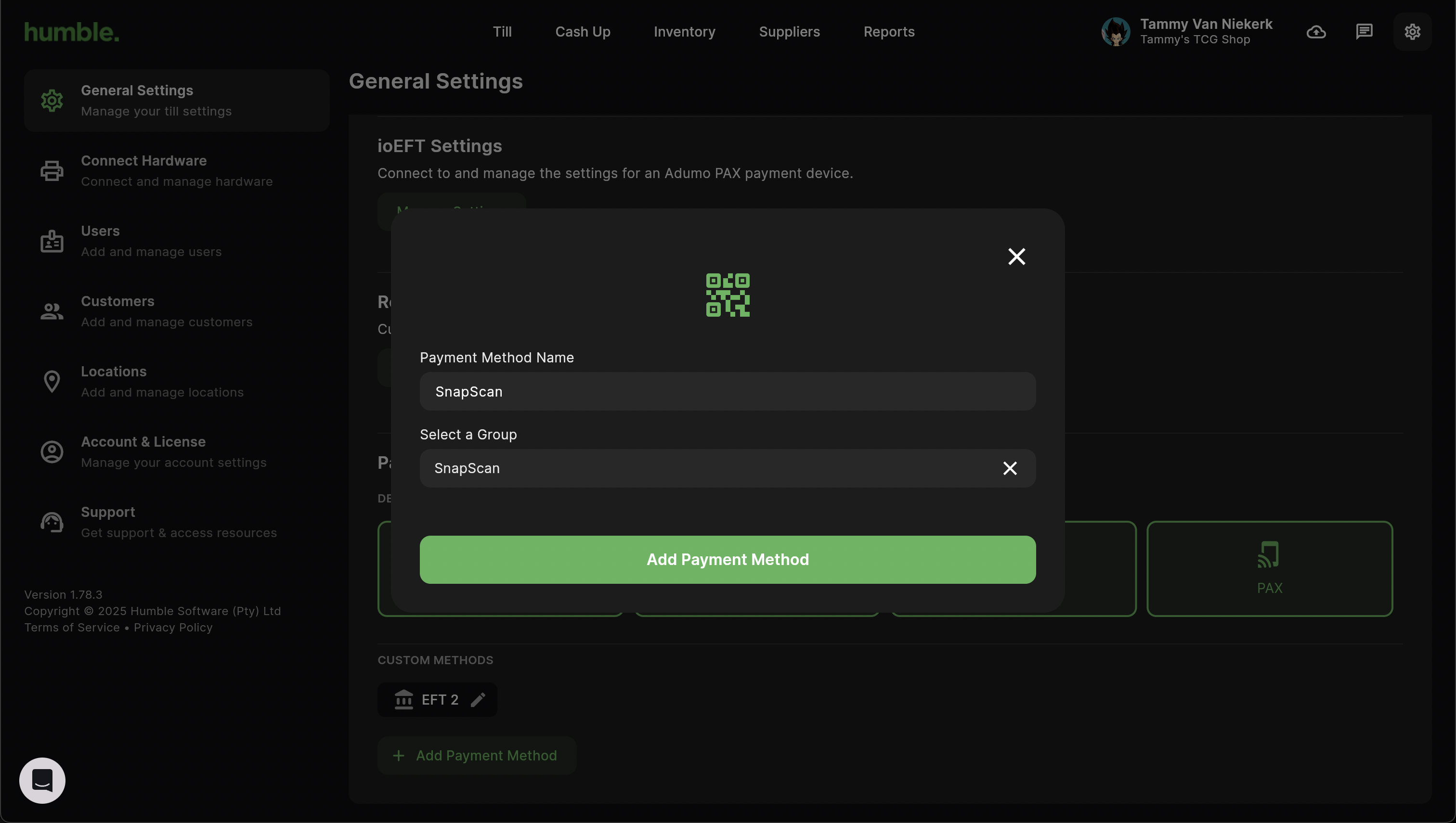The height and width of the screenshot is (823, 1456).
Task: Click the settings gear in top bar
Action: pyautogui.click(x=1412, y=32)
